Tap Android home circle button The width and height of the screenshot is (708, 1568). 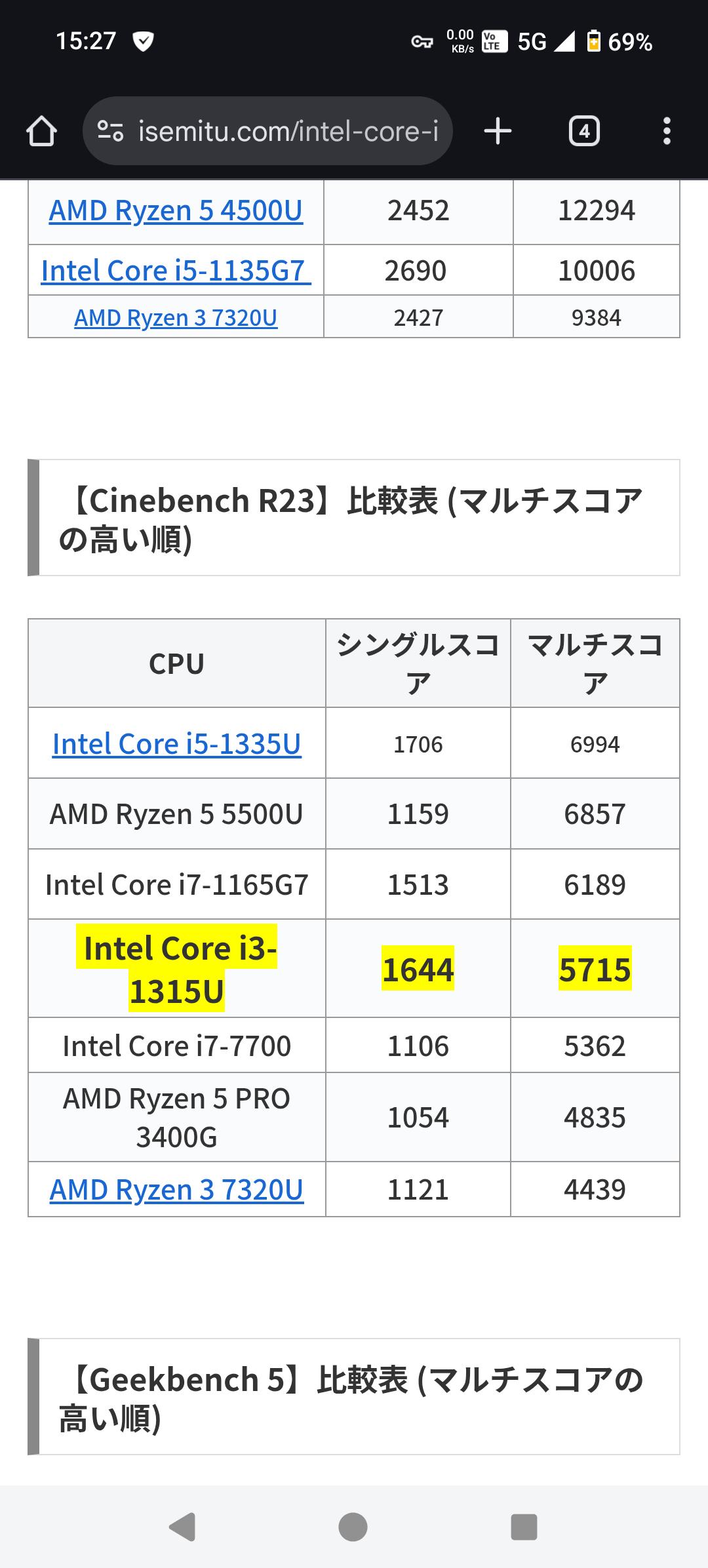pos(353,1527)
